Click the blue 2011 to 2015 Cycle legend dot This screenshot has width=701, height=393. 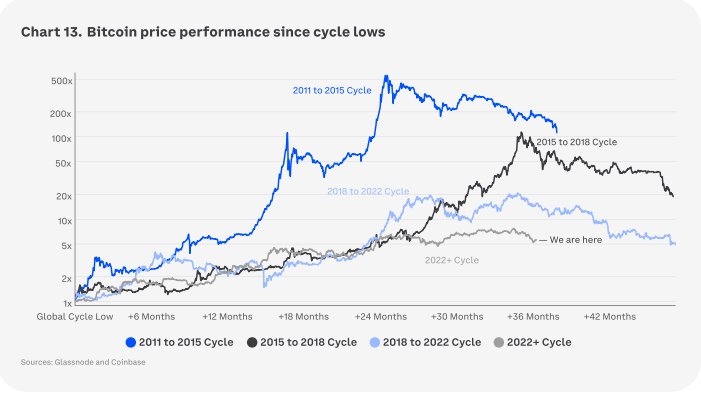point(131,342)
